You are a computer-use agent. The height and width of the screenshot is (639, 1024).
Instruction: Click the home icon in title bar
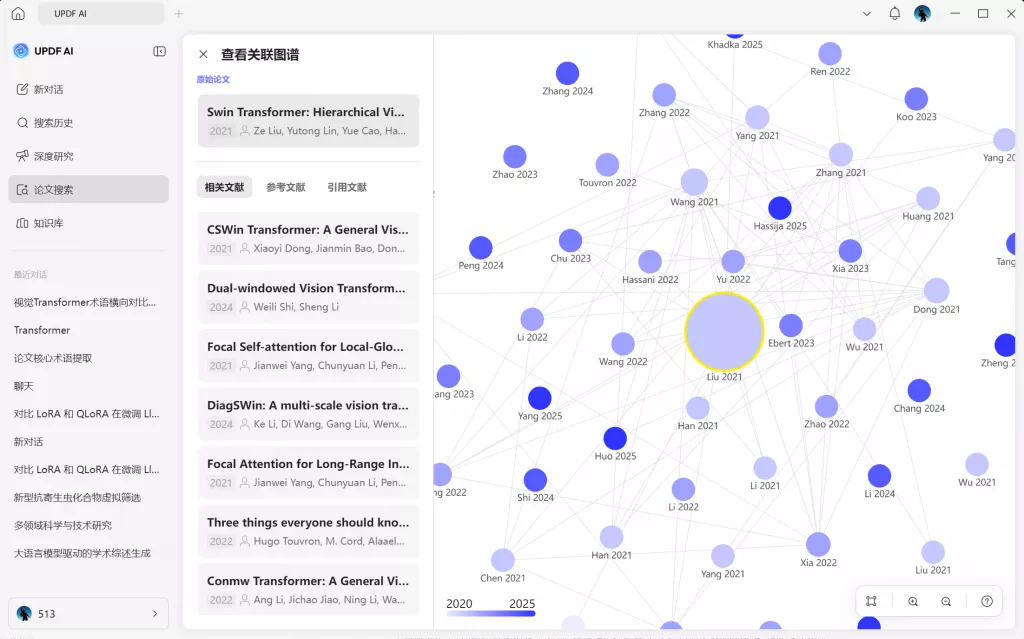pyautogui.click(x=17, y=14)
